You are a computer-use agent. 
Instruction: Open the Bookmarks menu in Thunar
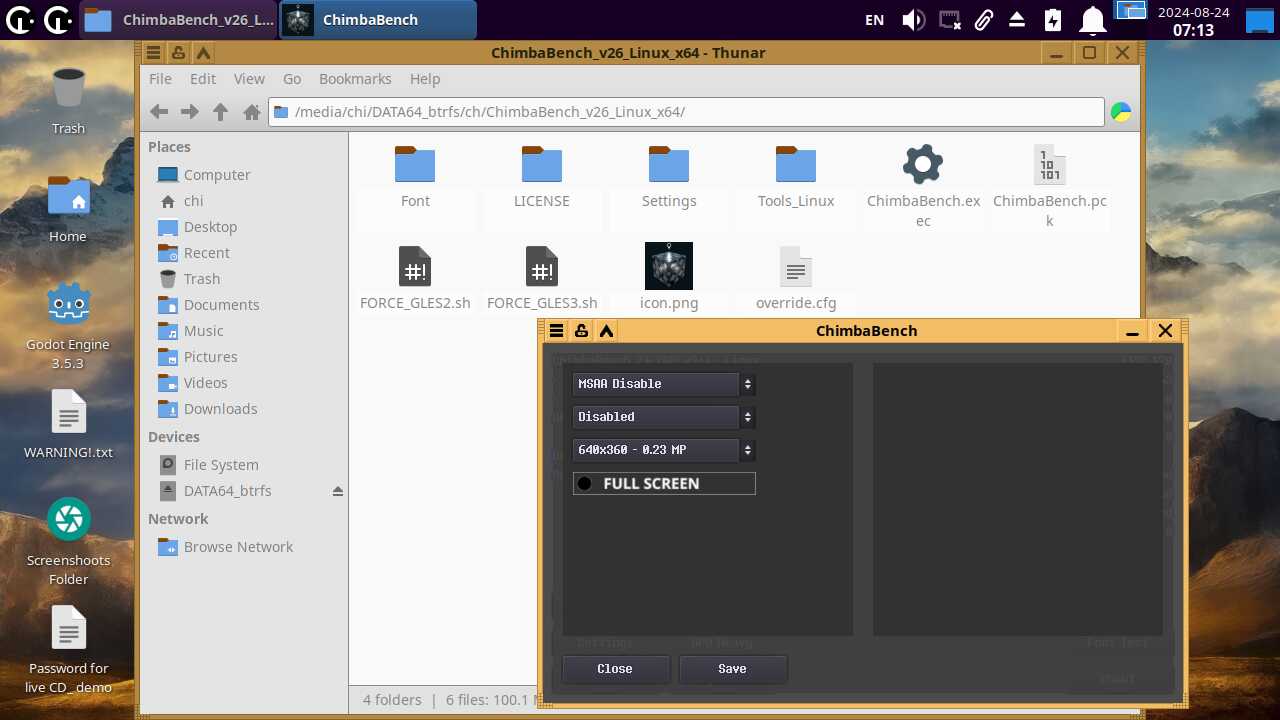tap(355, 79)
